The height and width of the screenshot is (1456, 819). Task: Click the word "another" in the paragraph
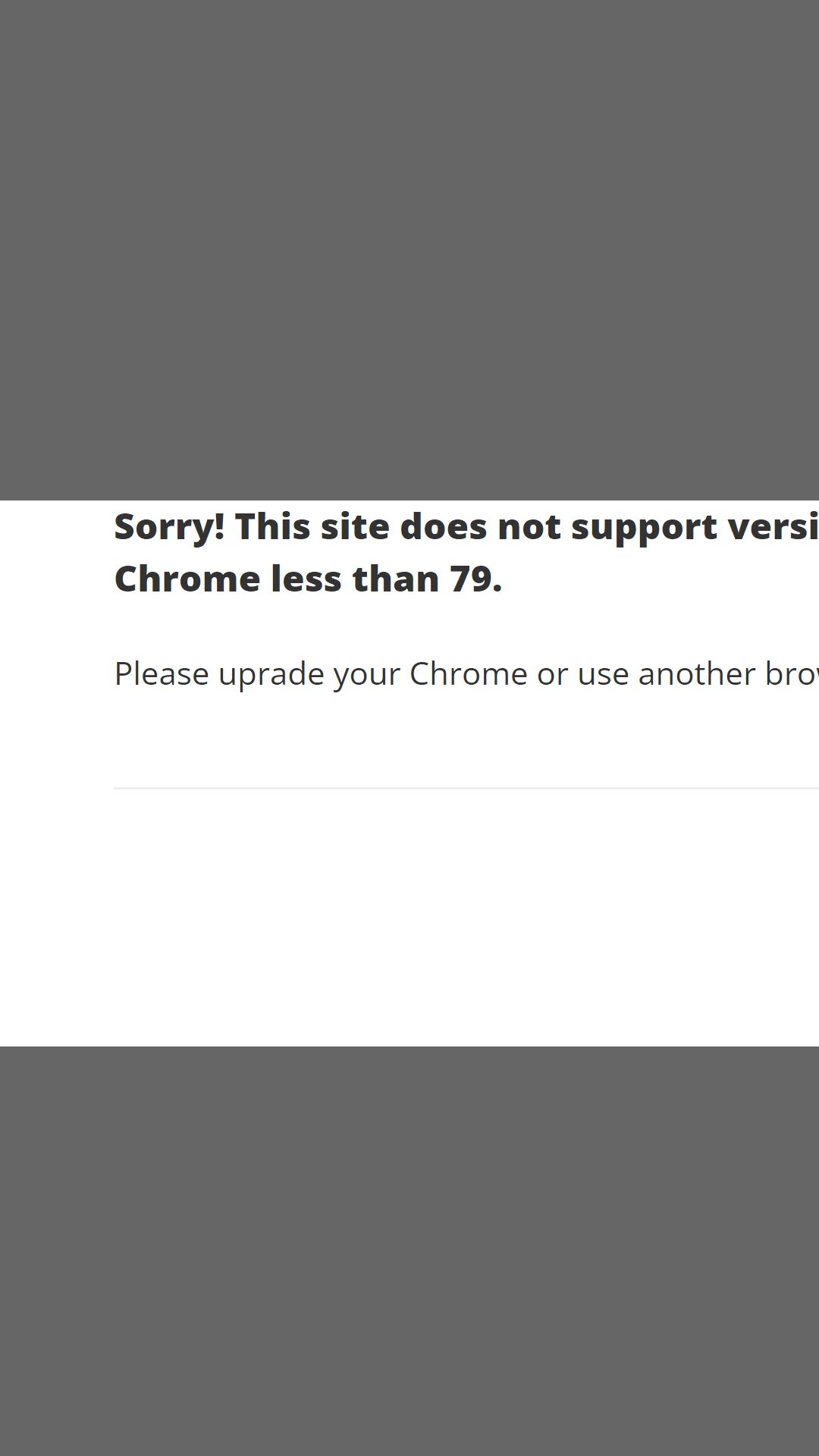(x=697, y=674)
